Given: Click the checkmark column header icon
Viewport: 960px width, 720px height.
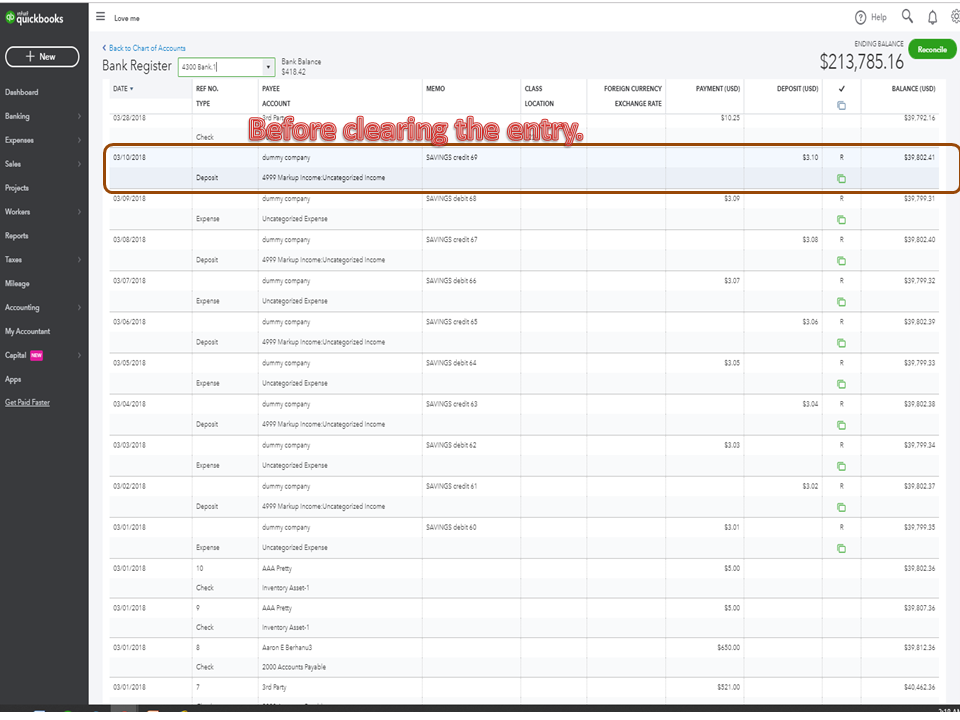Looking at the screenshot, I should pyautogui.click(x=841, y=89).
